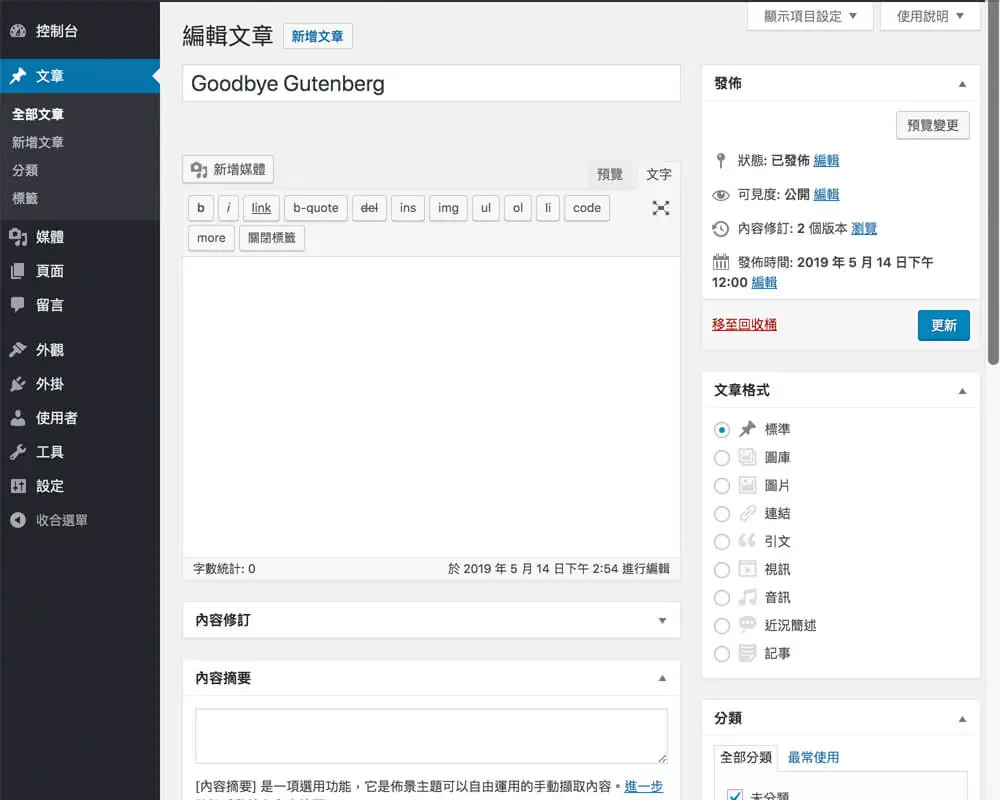Toggle distraction-free fullscreen writing icon
This screenshot has width=1000, height=800.
point(661,208)
